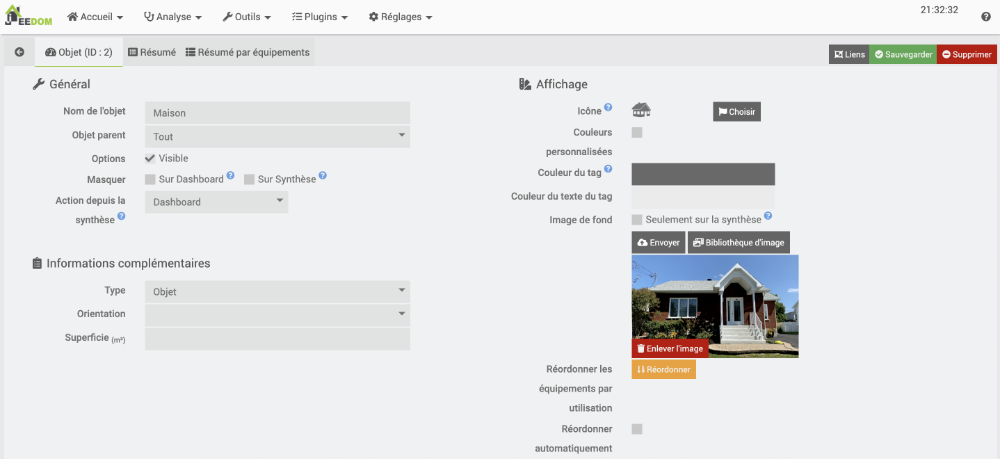
Task: Open the Analyse menu
Action: (173, 17)
